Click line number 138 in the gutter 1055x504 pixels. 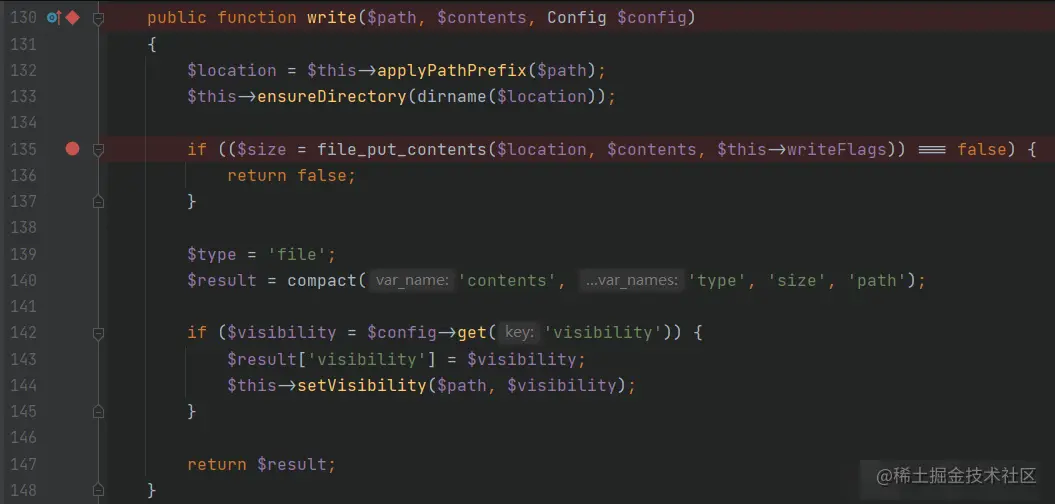[24, 227]
